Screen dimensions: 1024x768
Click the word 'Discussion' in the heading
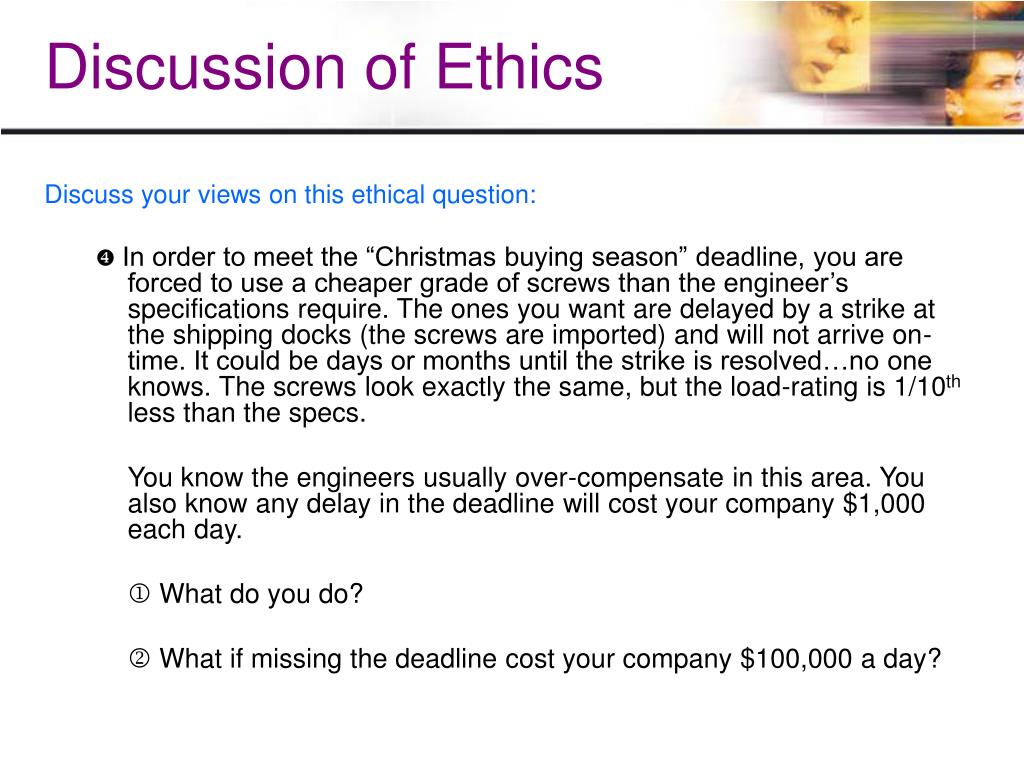pos(196,67)
